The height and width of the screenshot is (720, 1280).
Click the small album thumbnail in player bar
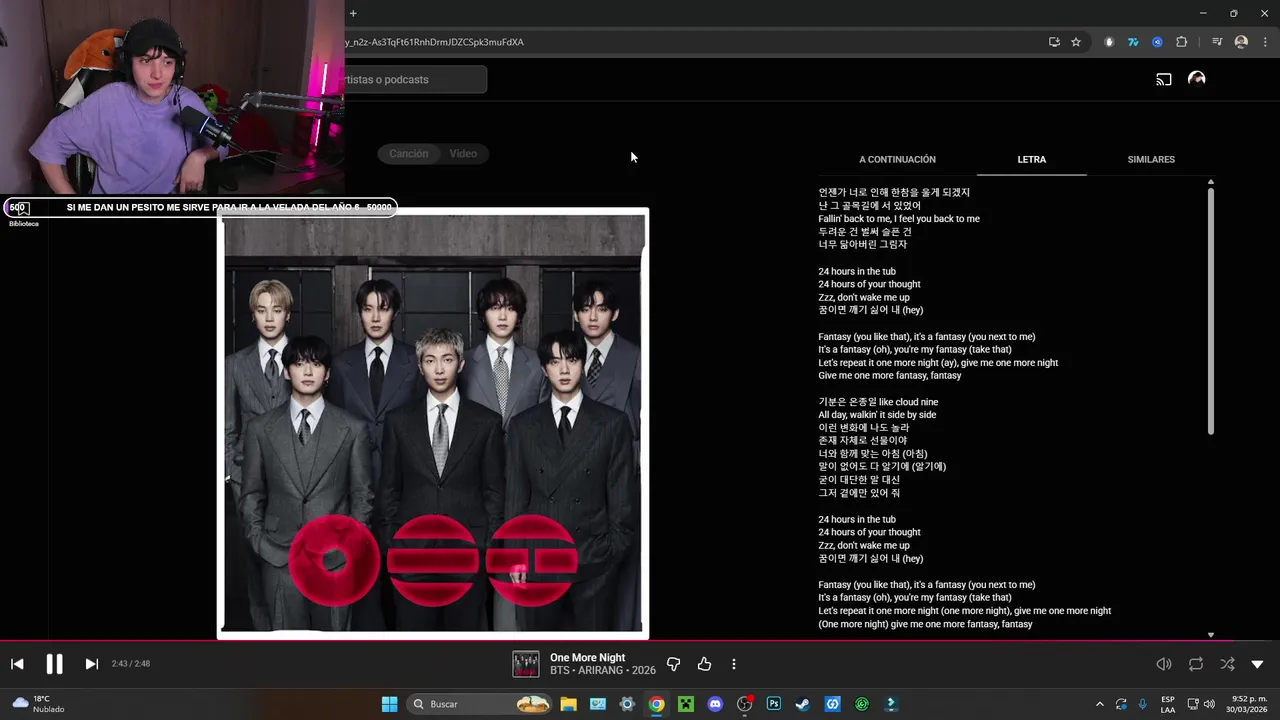point(526,664)
